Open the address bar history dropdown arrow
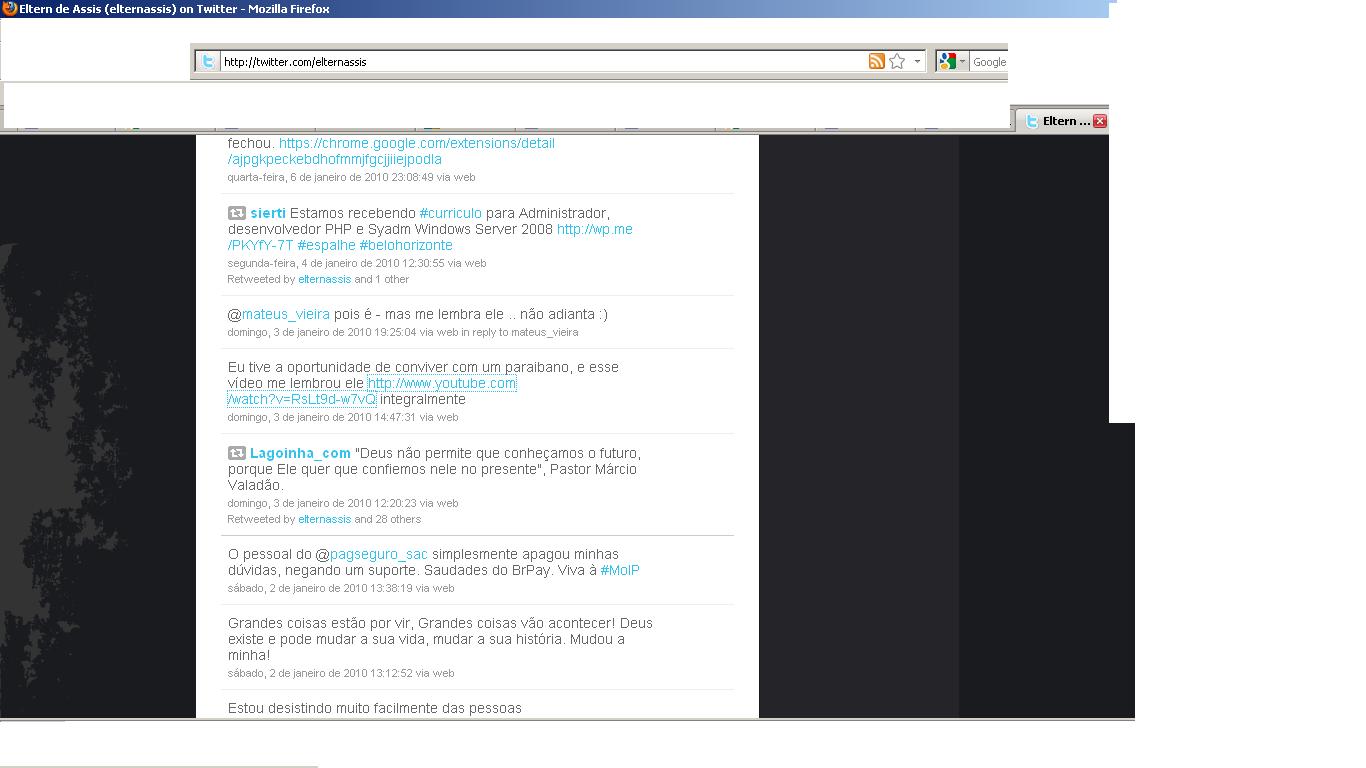 (917, 61)
